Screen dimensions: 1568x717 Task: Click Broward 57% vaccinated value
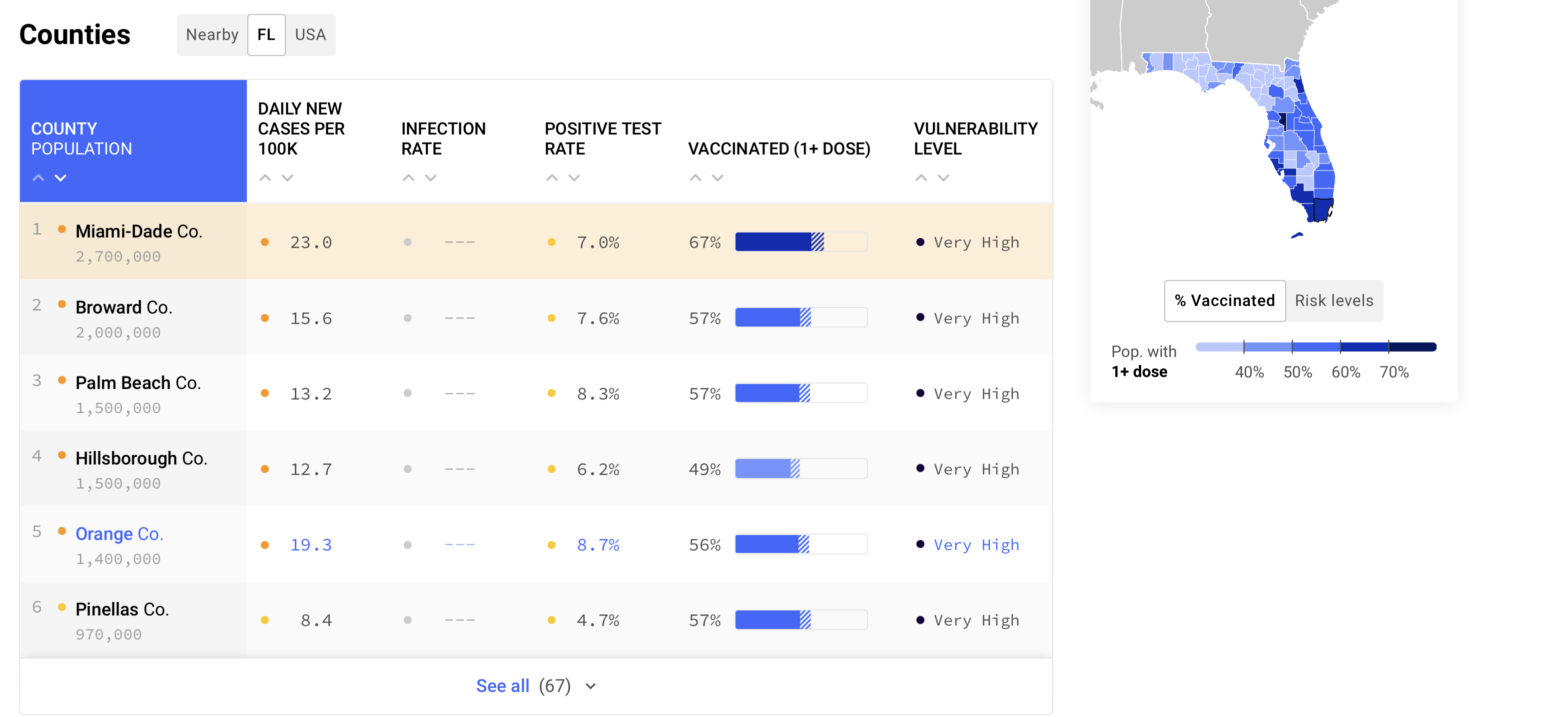(x=704, y=318)
